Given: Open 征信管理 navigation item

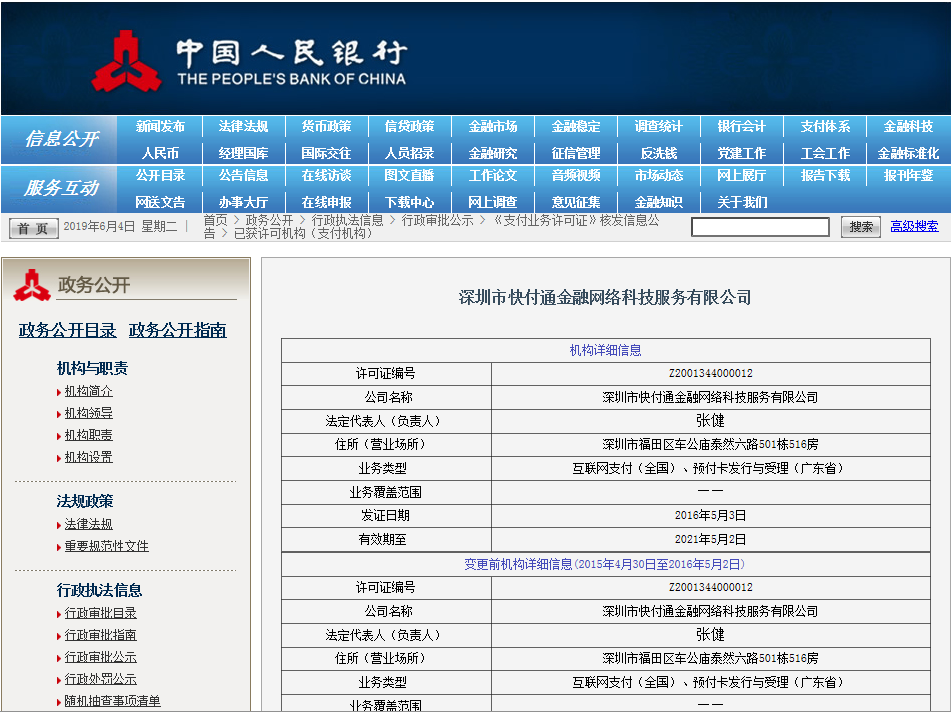Looking at the screenshot, I should (x=576, y=153).
